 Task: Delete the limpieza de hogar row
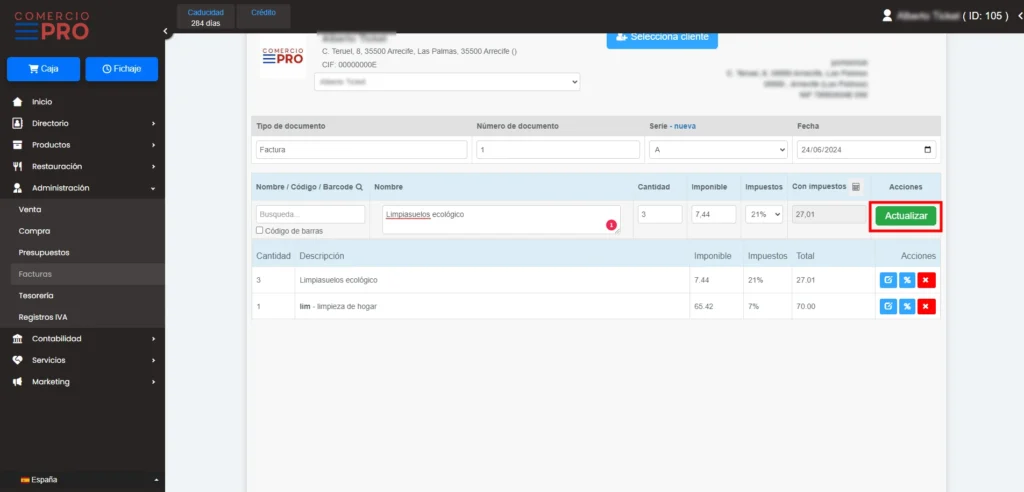tap(926, 306)
